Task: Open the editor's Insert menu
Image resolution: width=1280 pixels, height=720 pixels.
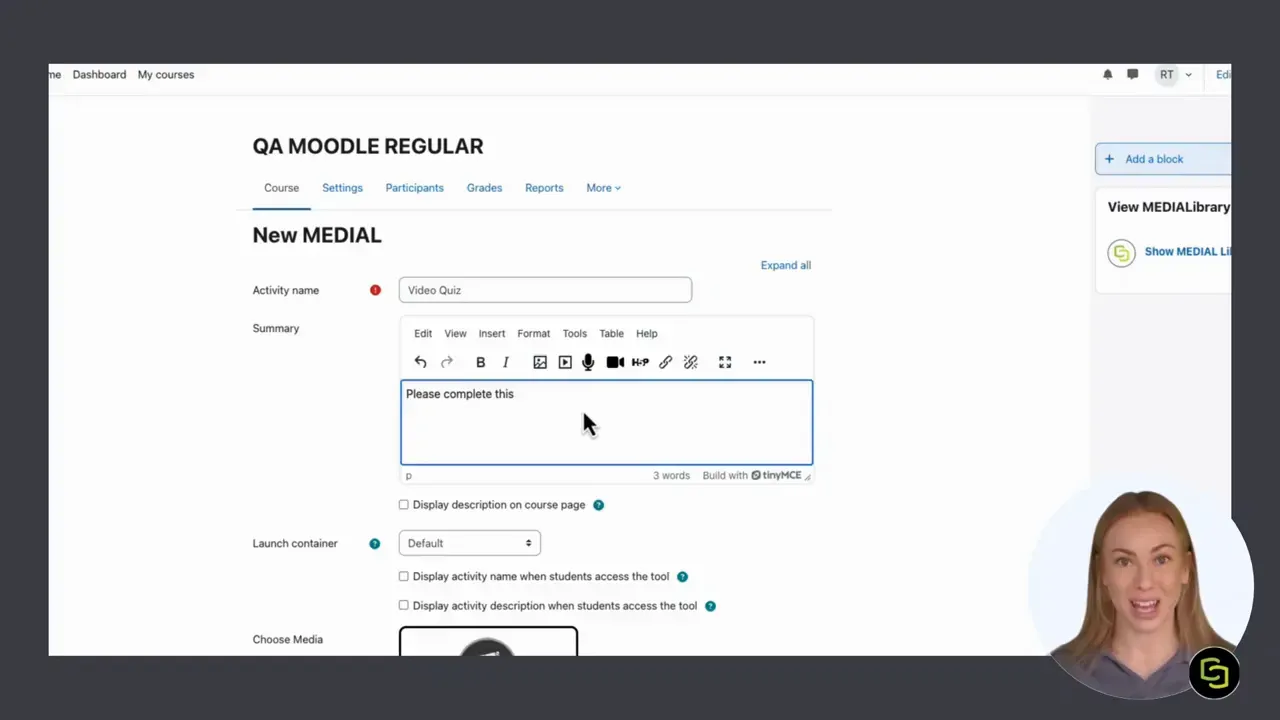Action: click(492, 334)
